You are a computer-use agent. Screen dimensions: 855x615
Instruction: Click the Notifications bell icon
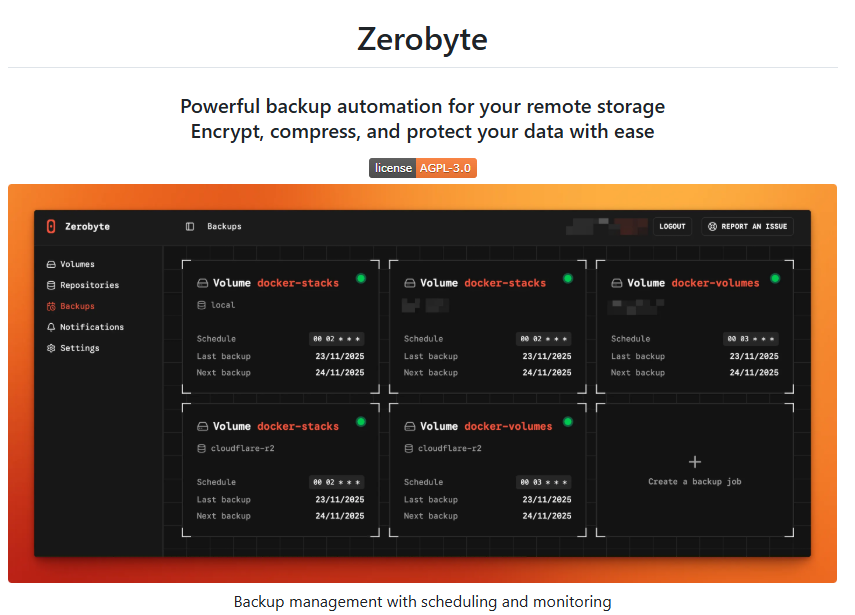51,327
